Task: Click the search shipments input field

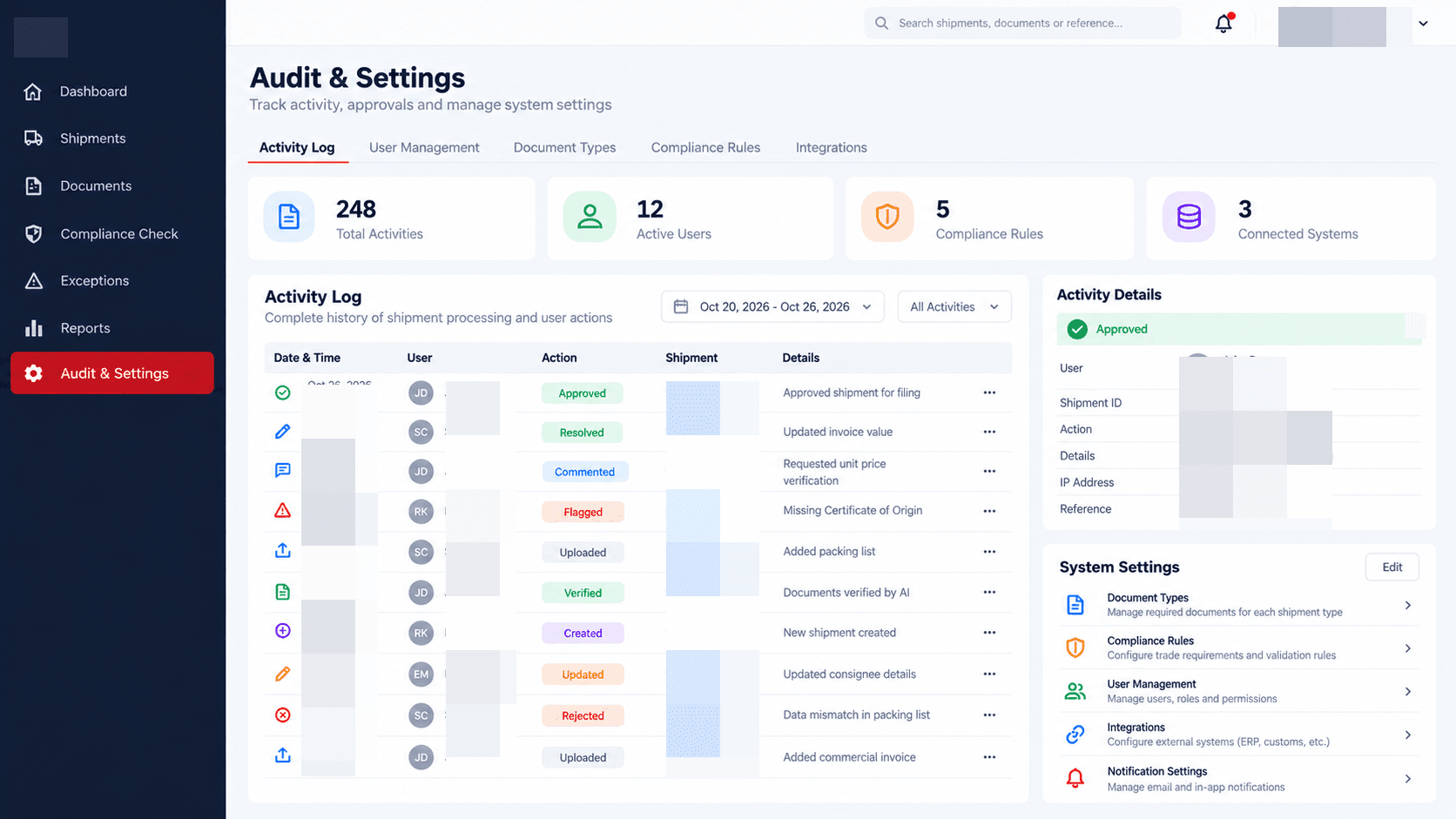Action: 1022,23
